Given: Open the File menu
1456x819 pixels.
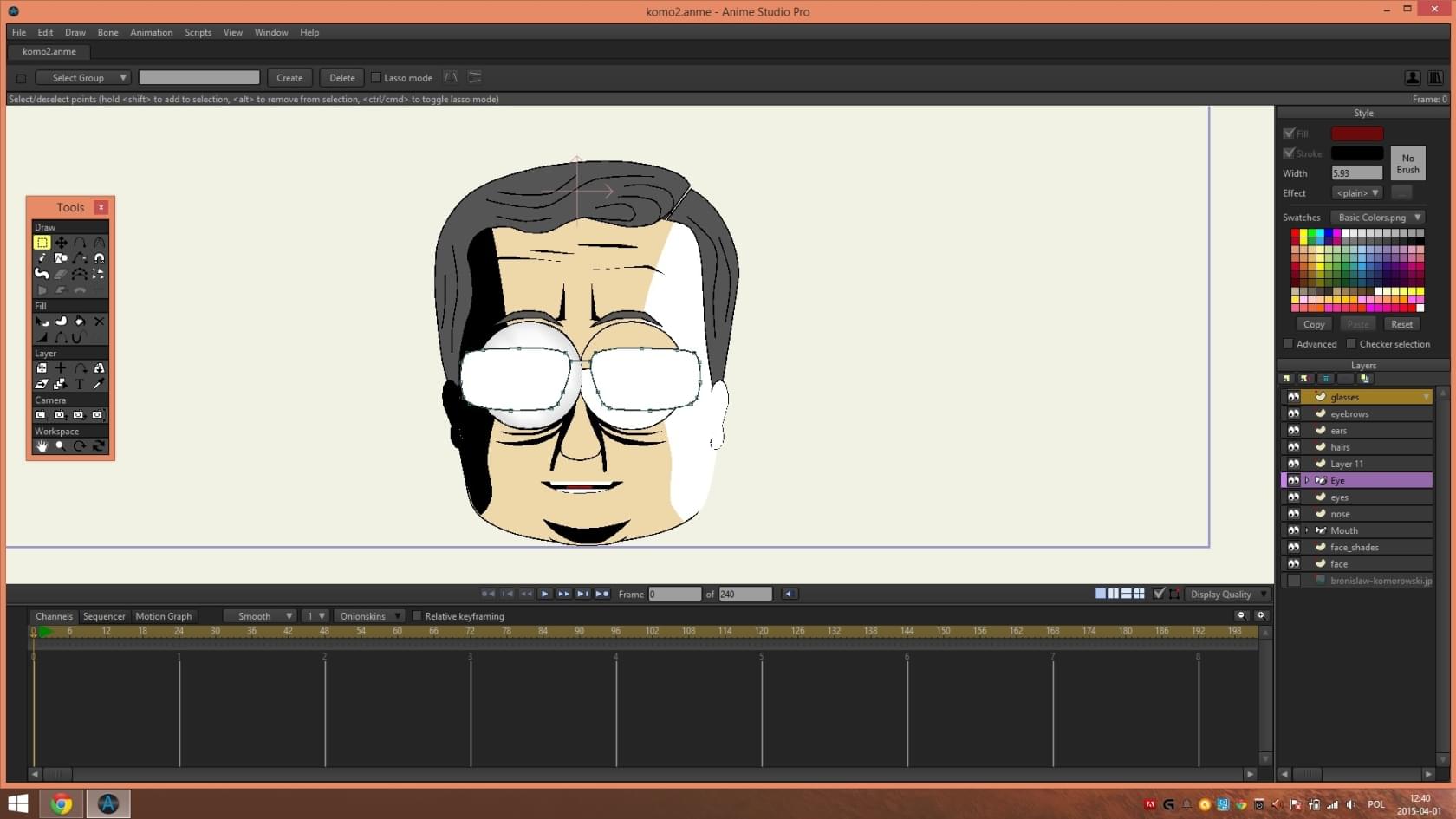Looking at the screenshot, I should pyautogui.click(x=19, y=32).
